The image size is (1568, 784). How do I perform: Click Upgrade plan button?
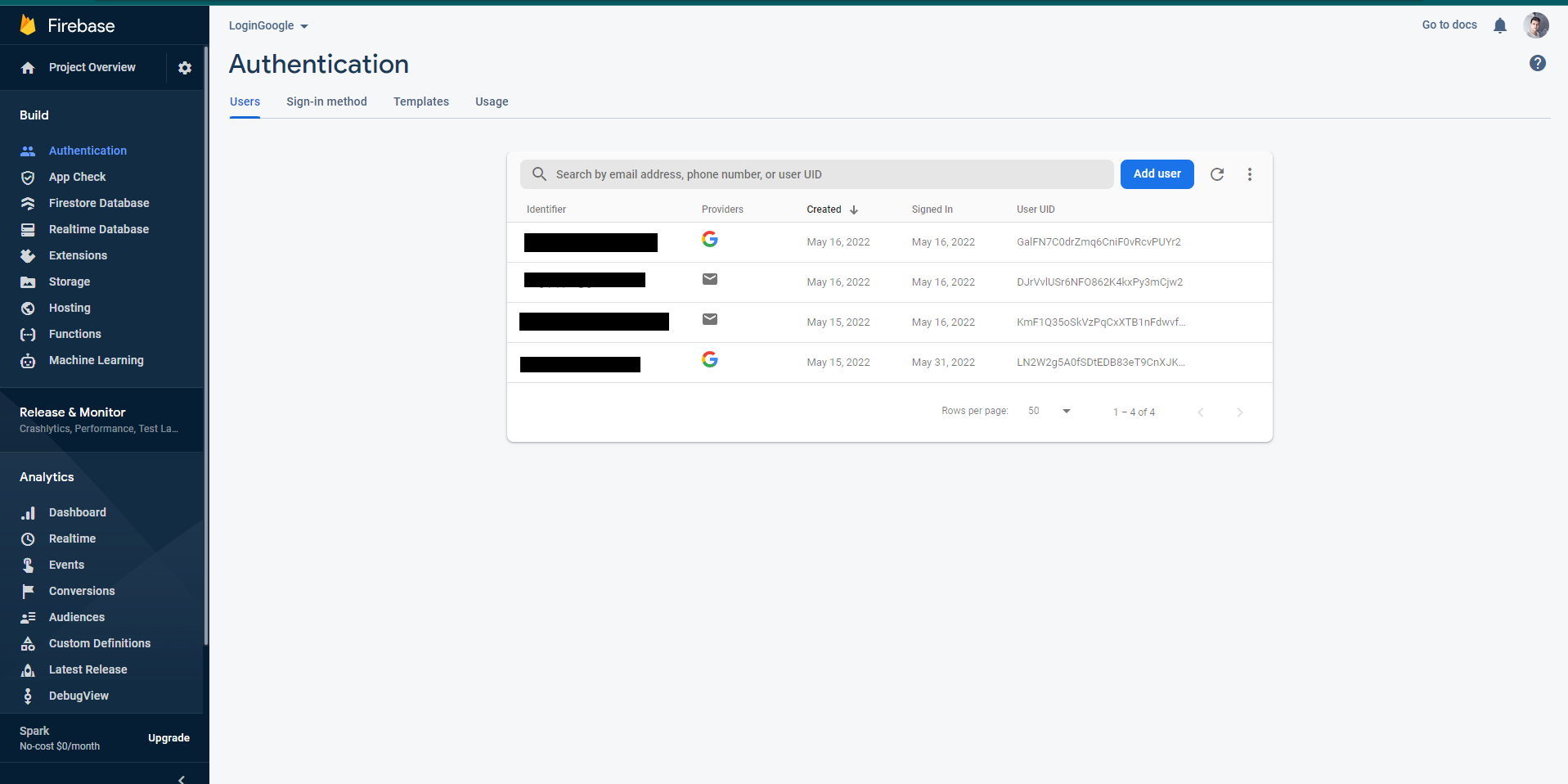point(168,738)
